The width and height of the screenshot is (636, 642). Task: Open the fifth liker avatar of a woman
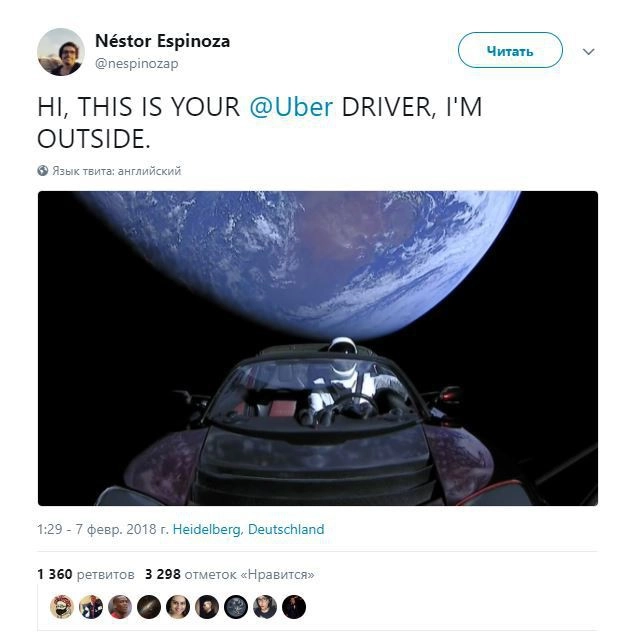point(178,606)
